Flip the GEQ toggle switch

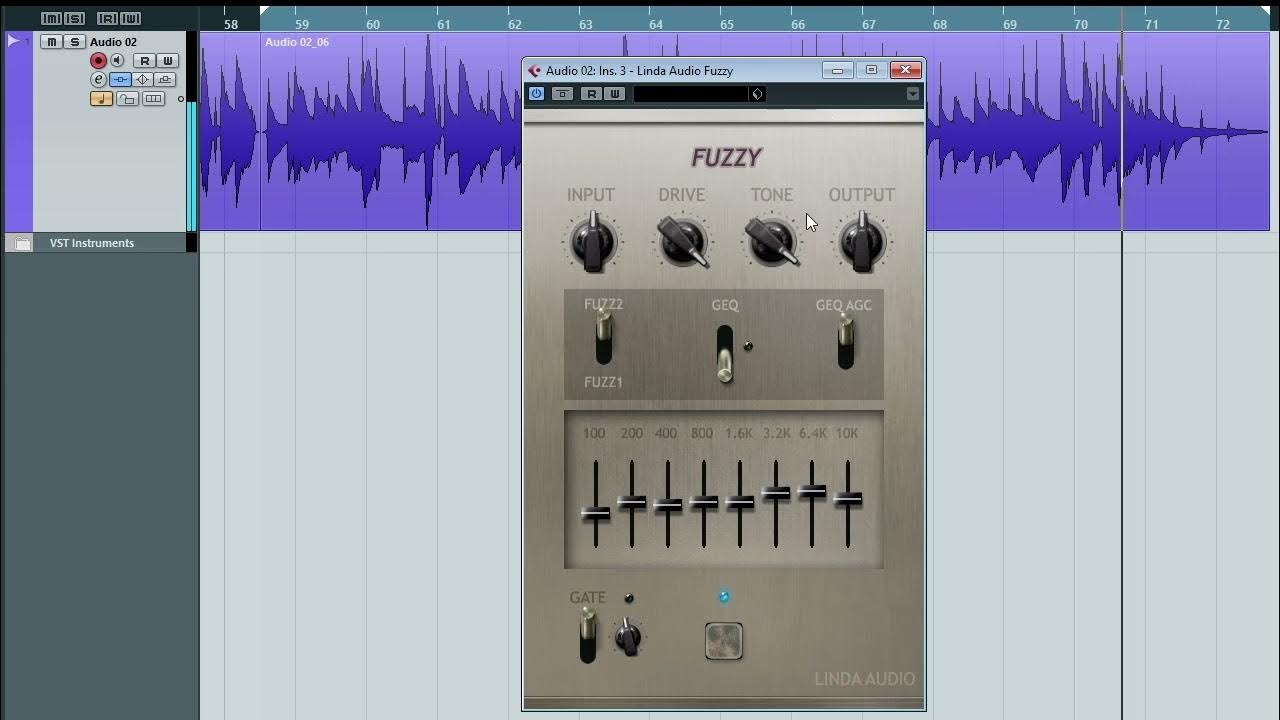(x=724, y=354)
